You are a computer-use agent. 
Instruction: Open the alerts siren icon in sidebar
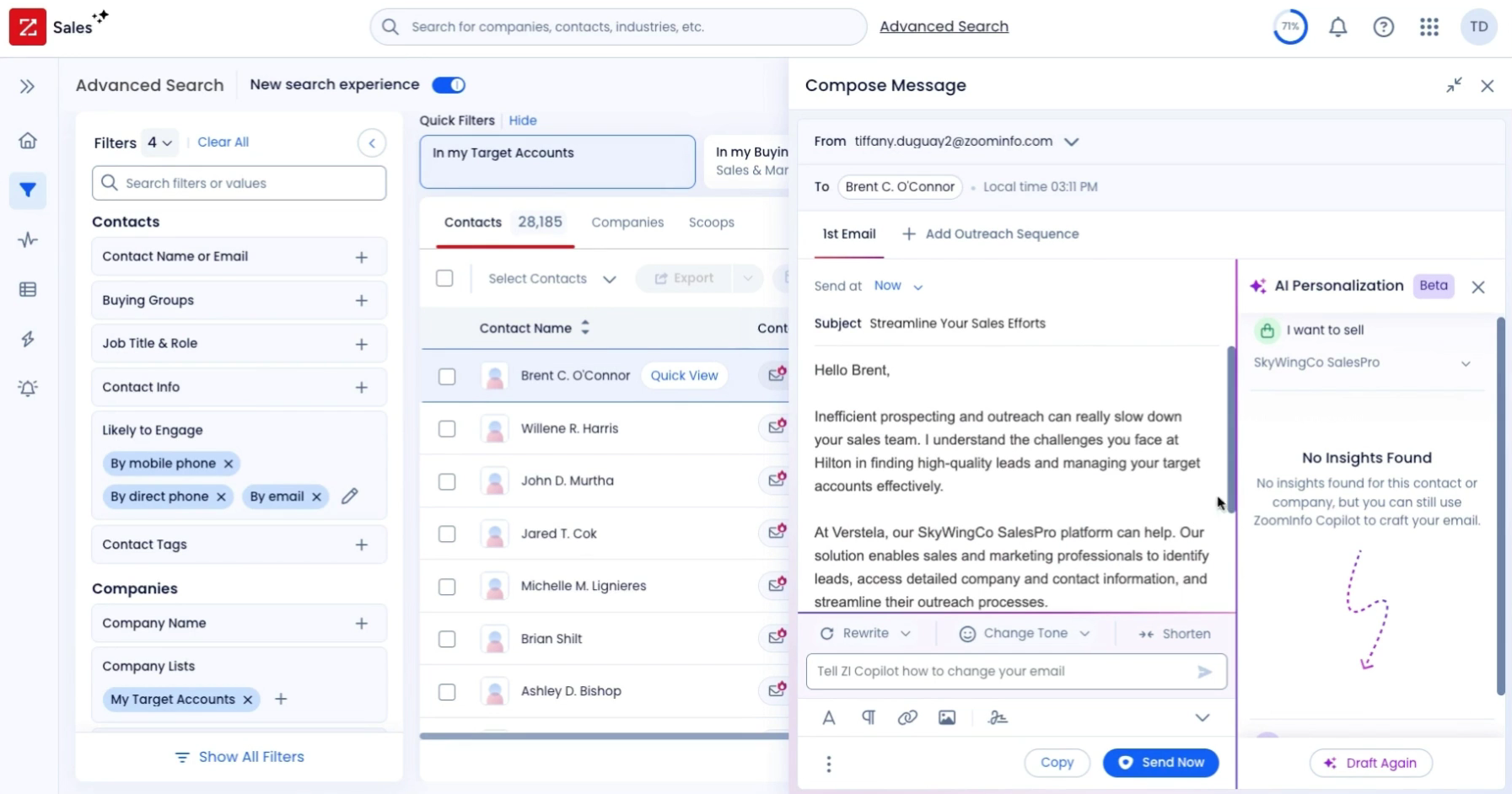click(28, 388)
